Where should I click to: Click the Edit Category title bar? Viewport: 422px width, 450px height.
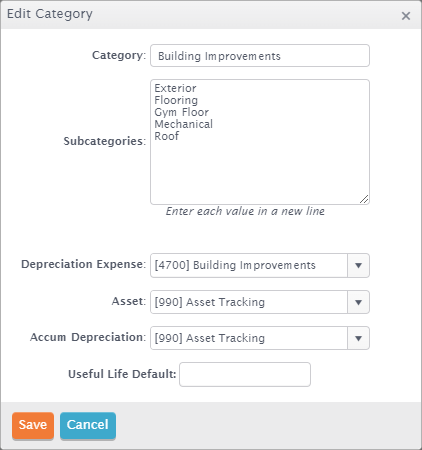tap(211, 15)
